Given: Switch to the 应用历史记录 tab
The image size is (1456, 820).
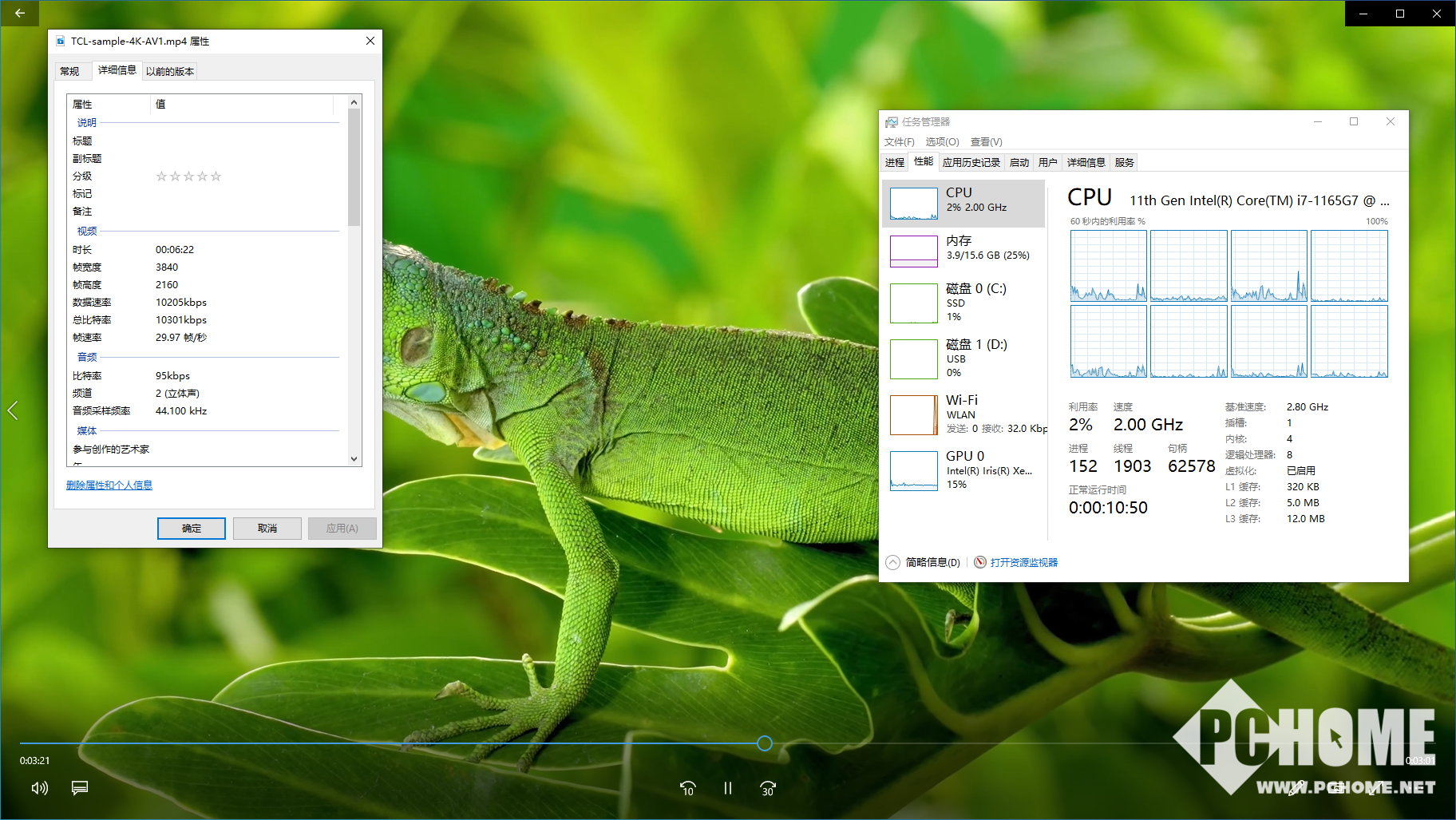Looking at the screenshot, I should pyautogui.click(x=971, y=162).
